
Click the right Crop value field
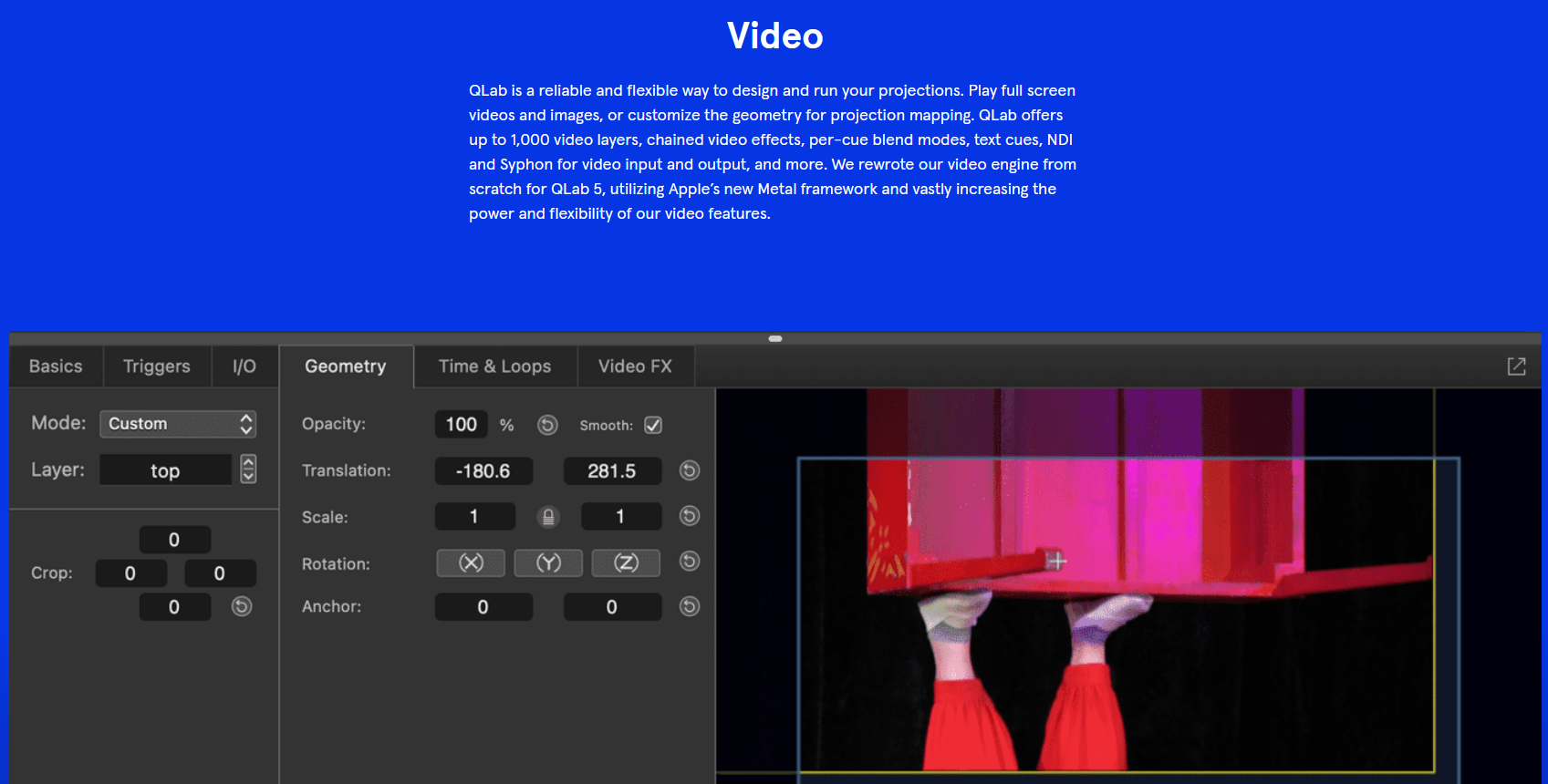[x=220, y=573]
